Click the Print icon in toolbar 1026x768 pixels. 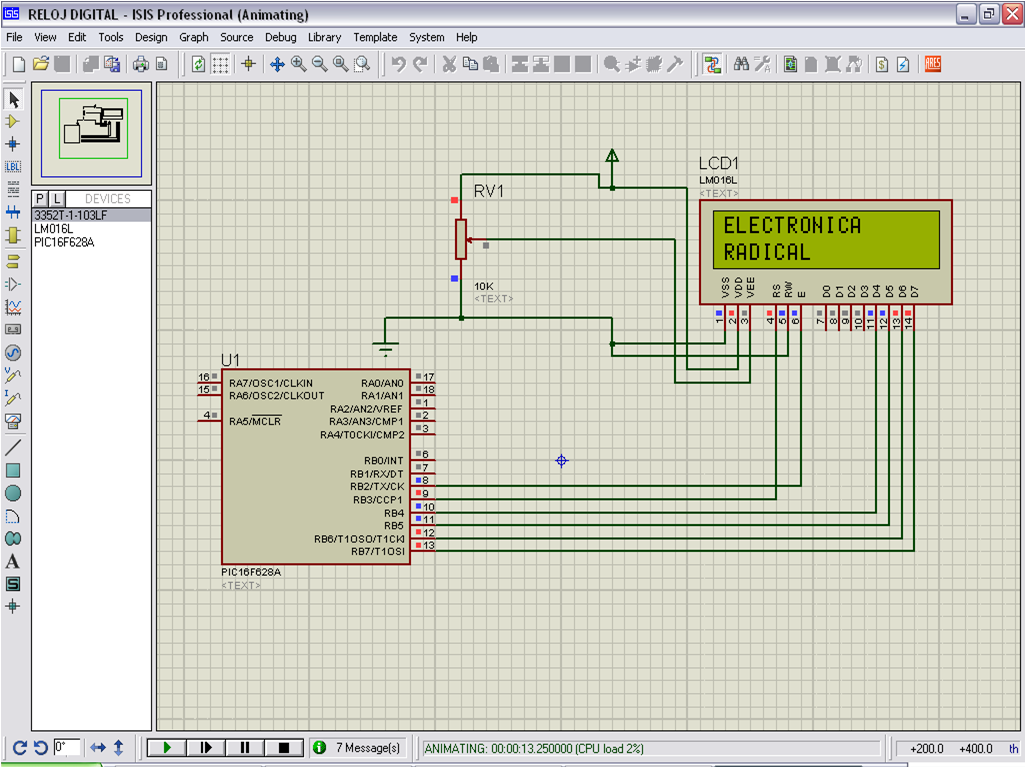(140, 64)
